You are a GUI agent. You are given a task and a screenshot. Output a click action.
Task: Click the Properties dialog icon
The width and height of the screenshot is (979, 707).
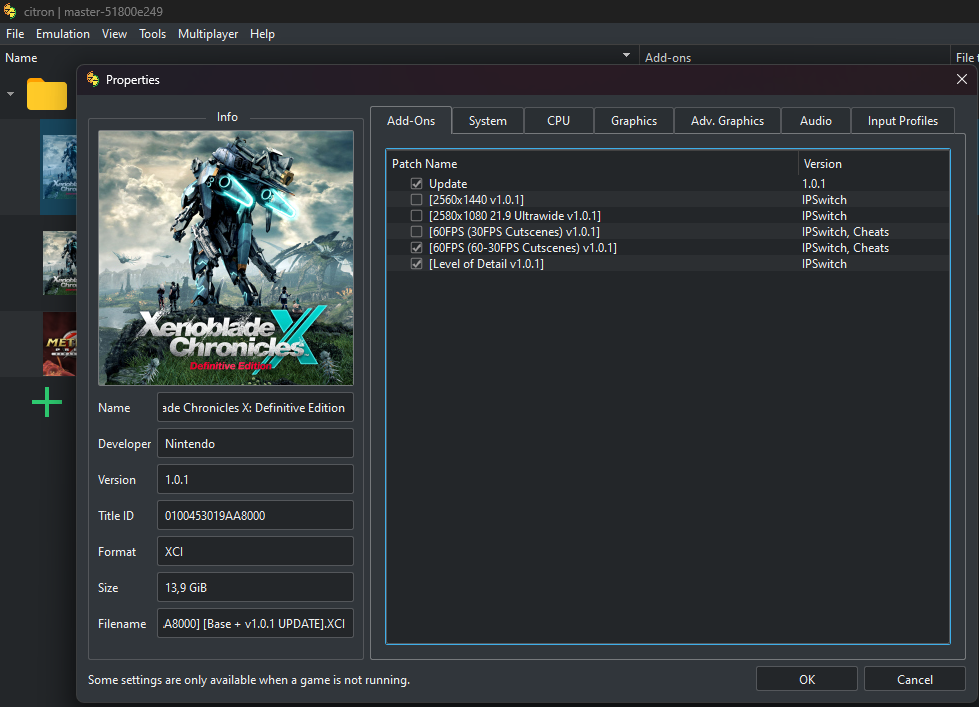coord(93,79)
